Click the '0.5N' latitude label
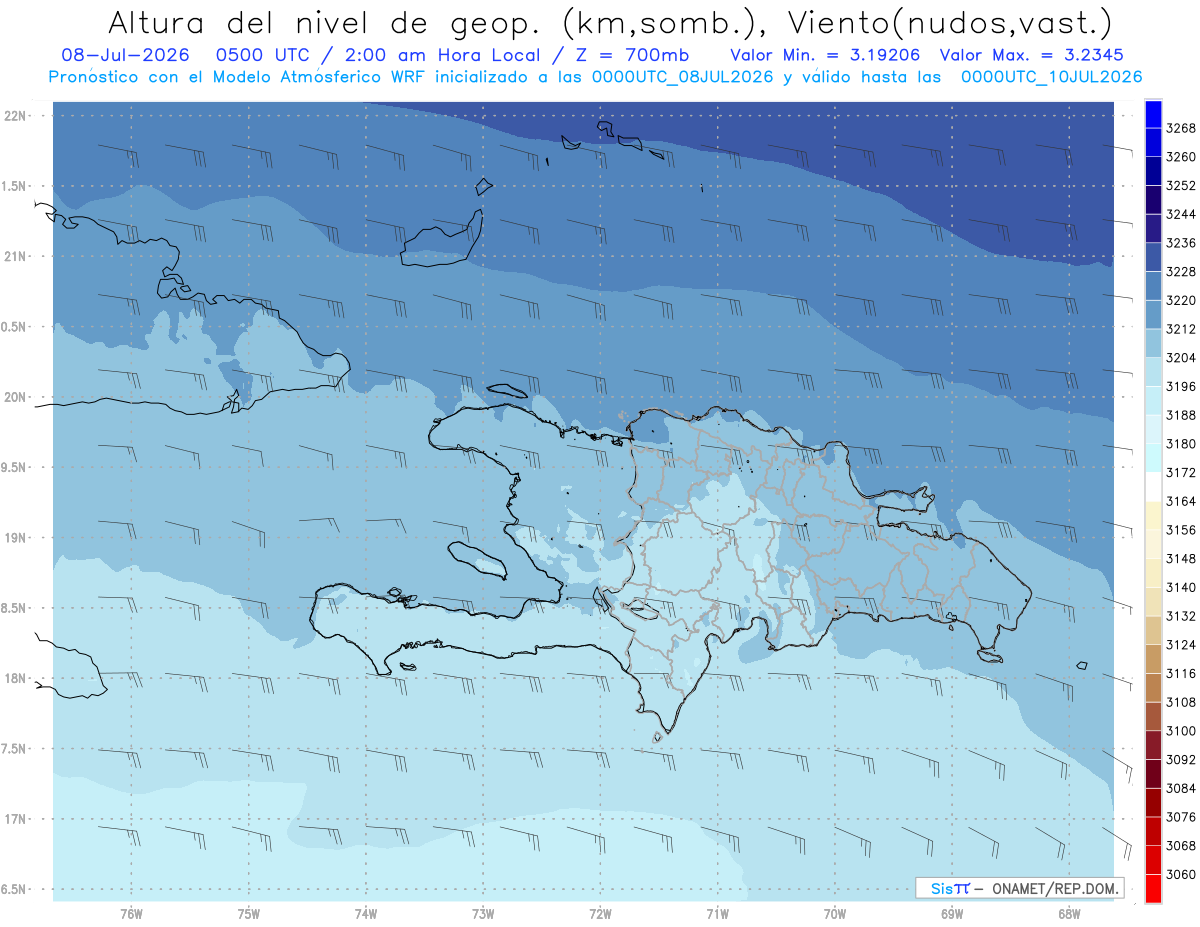 (14, 327)
